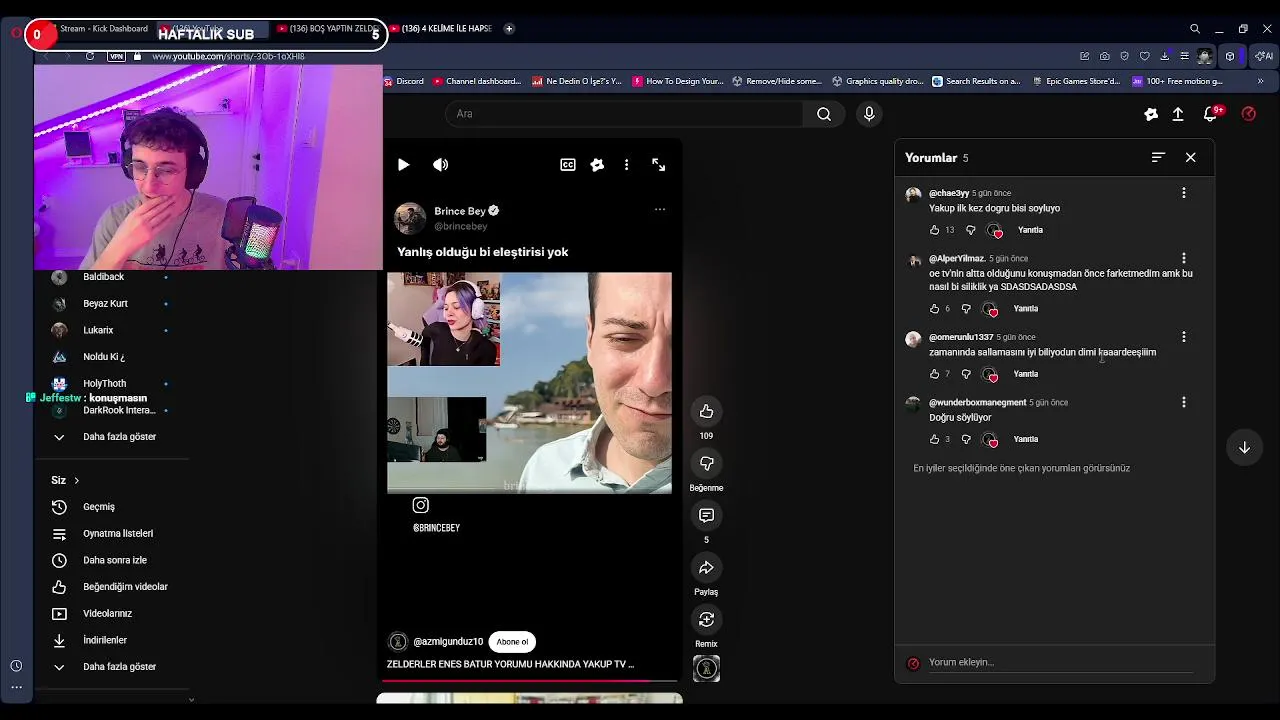Share the short via Paylaş
Image resolution: width=1280 pixels, height=720 pixels.
tap(706, 567)
